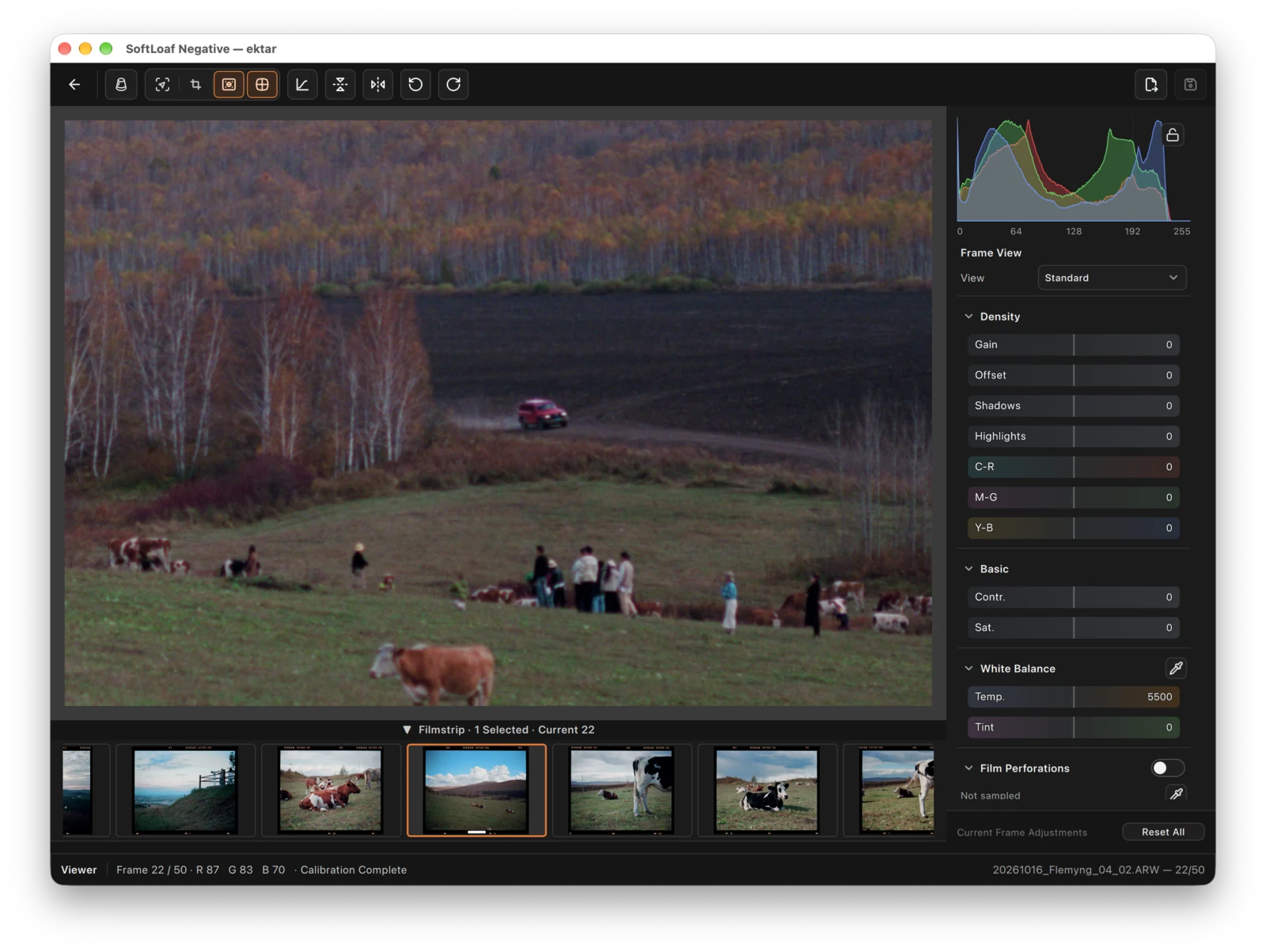
Task: Toggle the grid overlay button
Action: (x=262, y=85)
